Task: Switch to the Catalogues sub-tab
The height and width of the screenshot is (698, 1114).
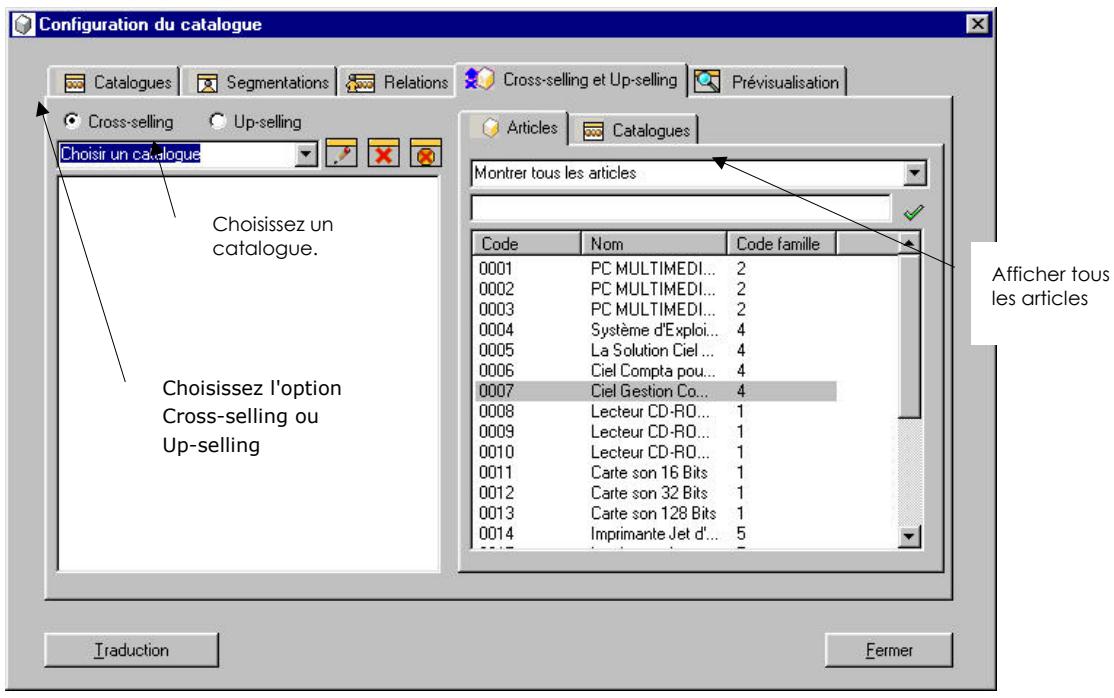Action: pos(635,131)
